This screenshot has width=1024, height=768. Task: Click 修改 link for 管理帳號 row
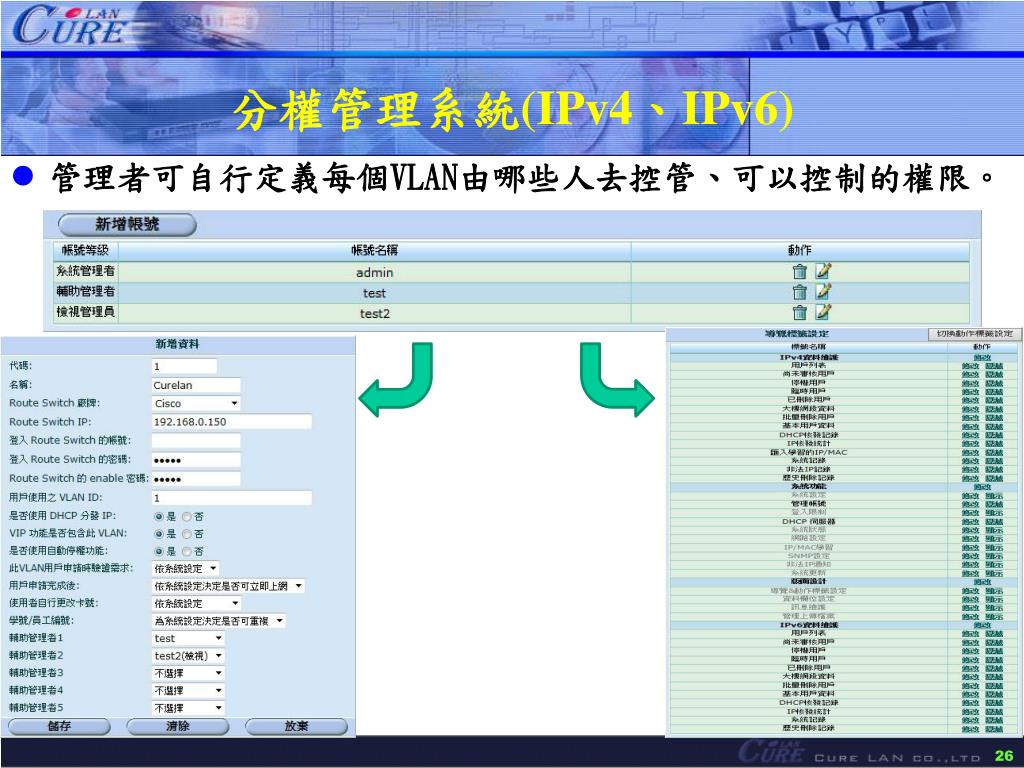pos(970,504)
